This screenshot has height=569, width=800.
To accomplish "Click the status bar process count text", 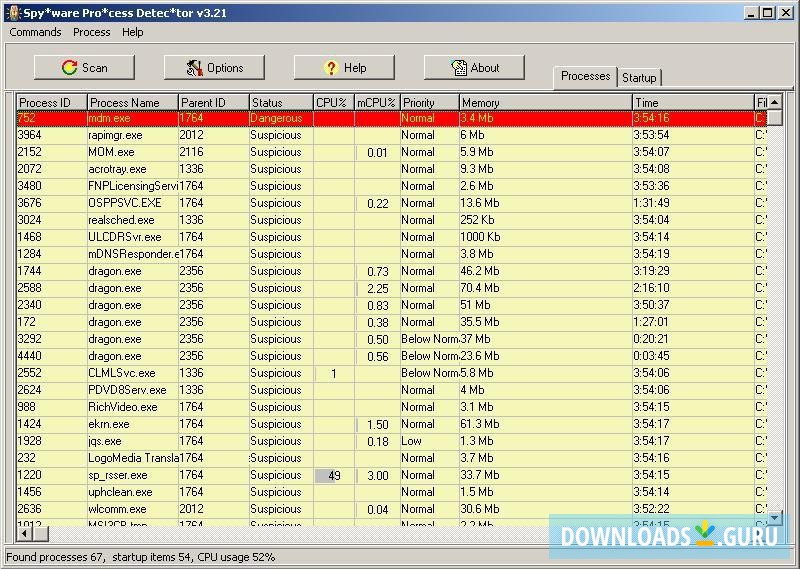I will pyautogui.click(x=56, y=557).
